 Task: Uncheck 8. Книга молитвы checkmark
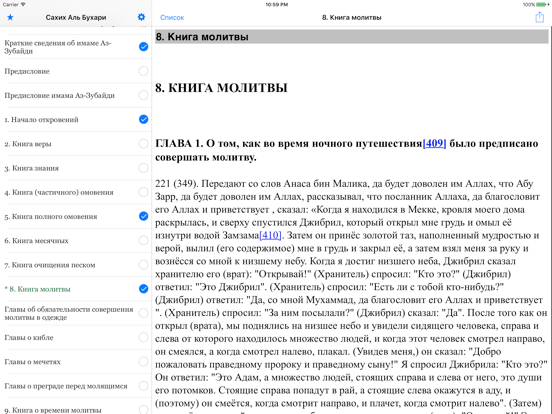tap(143, 289)
